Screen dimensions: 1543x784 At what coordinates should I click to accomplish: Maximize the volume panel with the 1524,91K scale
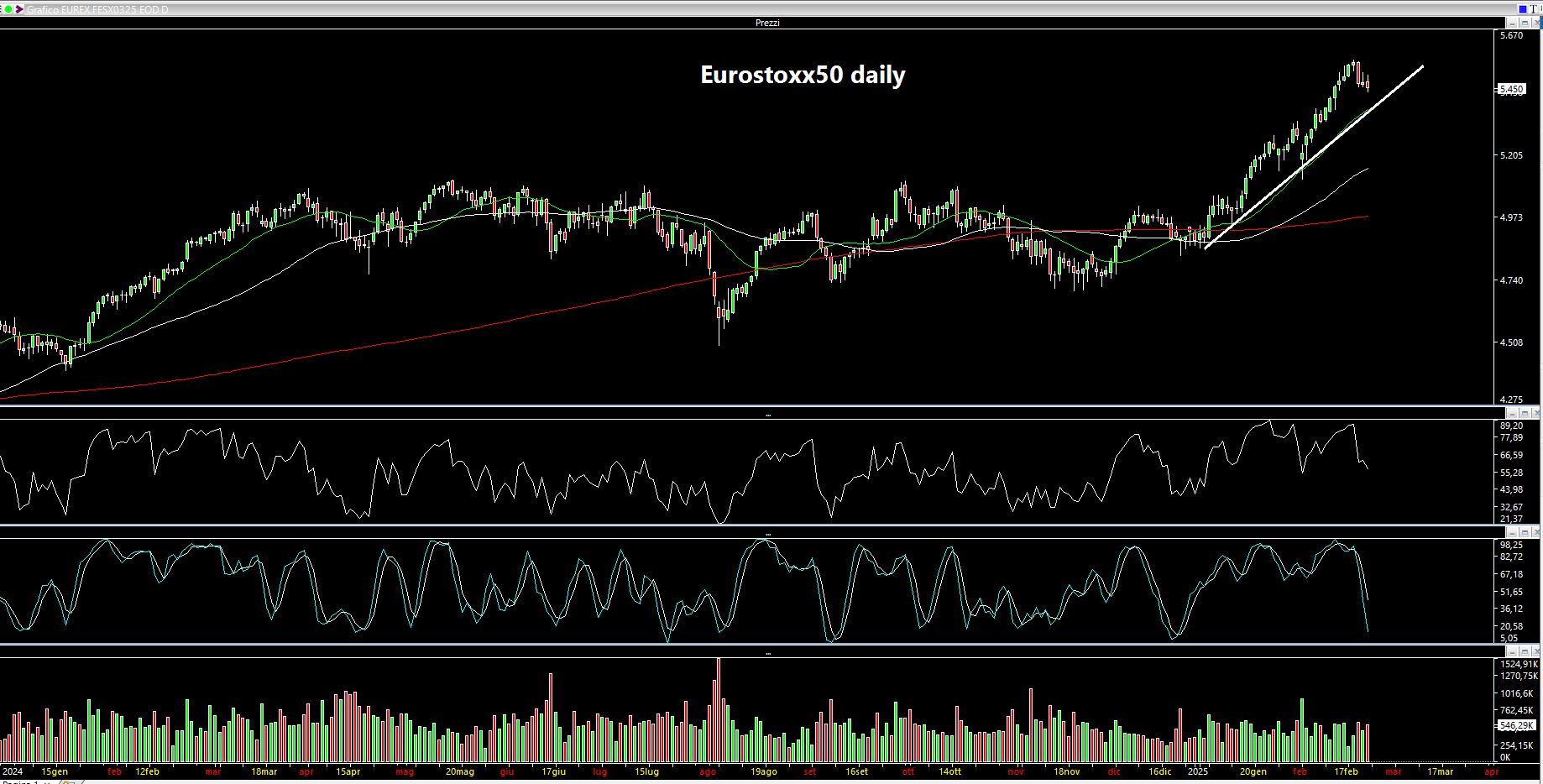tap(1525, 651)
